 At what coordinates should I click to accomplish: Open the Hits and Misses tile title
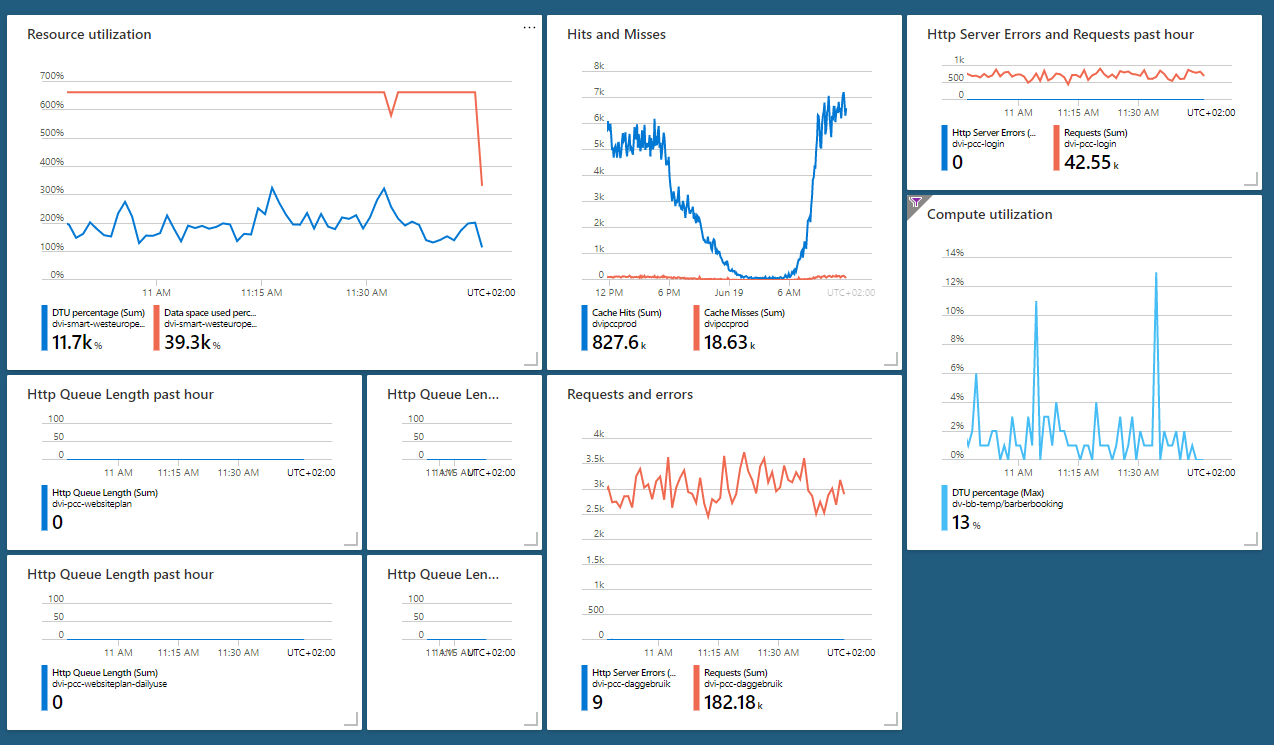[x=616, y=34]
